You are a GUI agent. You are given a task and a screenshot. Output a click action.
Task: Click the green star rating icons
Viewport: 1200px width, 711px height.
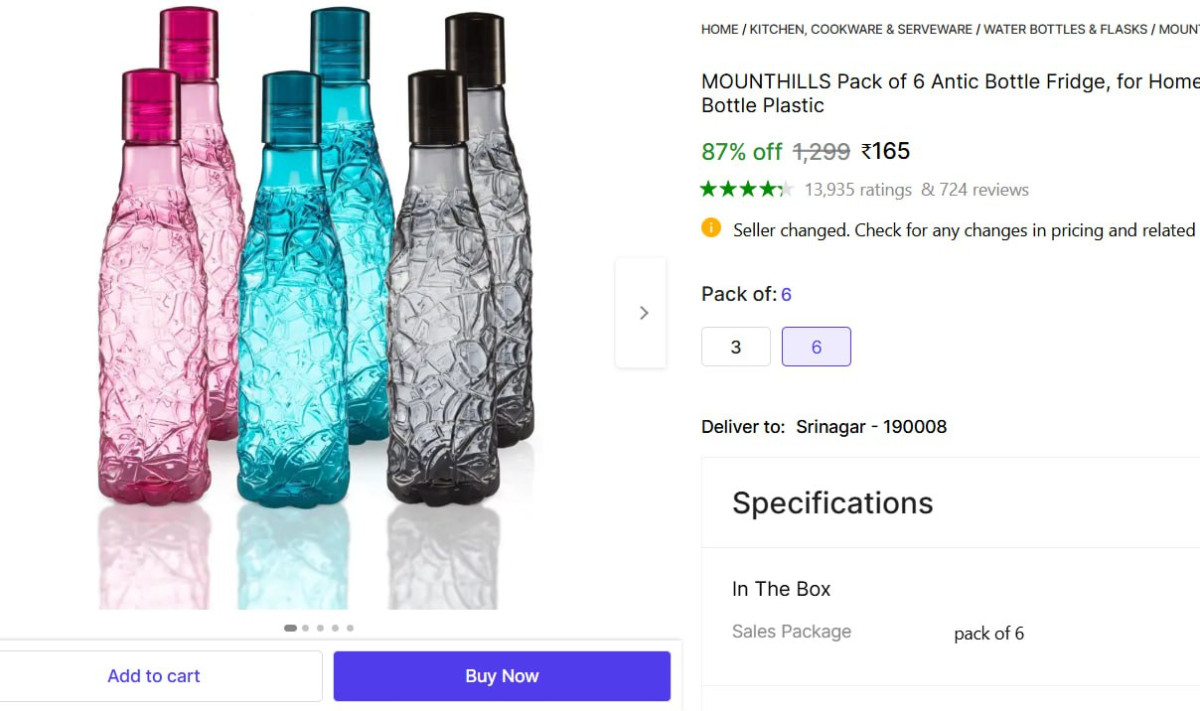[x=747, y=189]
